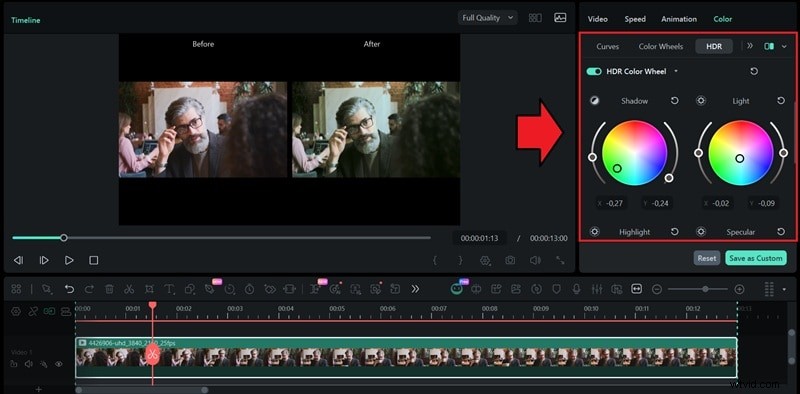Select the Crop tool in timeline toolbar
This screenshot has height=394, width=800.
[149, 289]
